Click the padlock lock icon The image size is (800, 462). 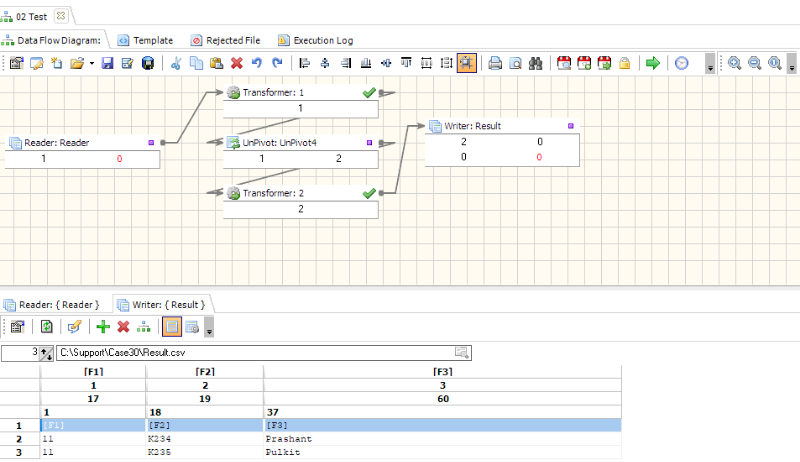(x=624, y=63)
